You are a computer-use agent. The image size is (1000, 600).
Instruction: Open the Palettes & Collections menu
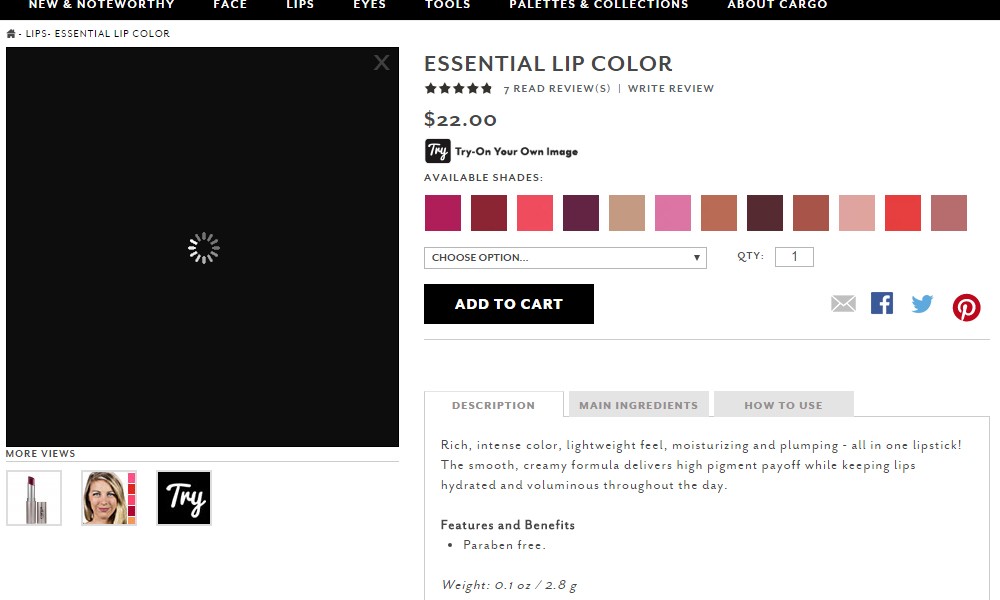coord(599,5)
